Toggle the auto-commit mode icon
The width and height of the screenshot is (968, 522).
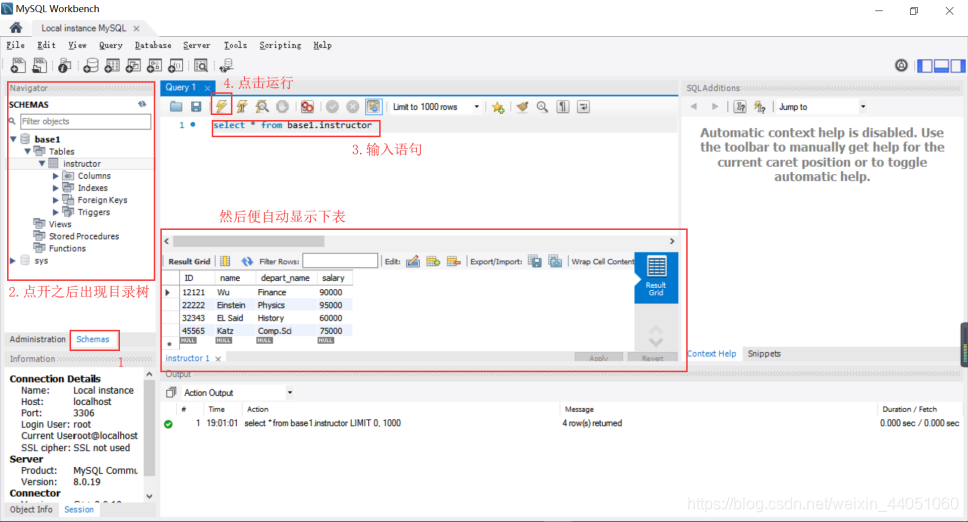[x=373, y=107]
